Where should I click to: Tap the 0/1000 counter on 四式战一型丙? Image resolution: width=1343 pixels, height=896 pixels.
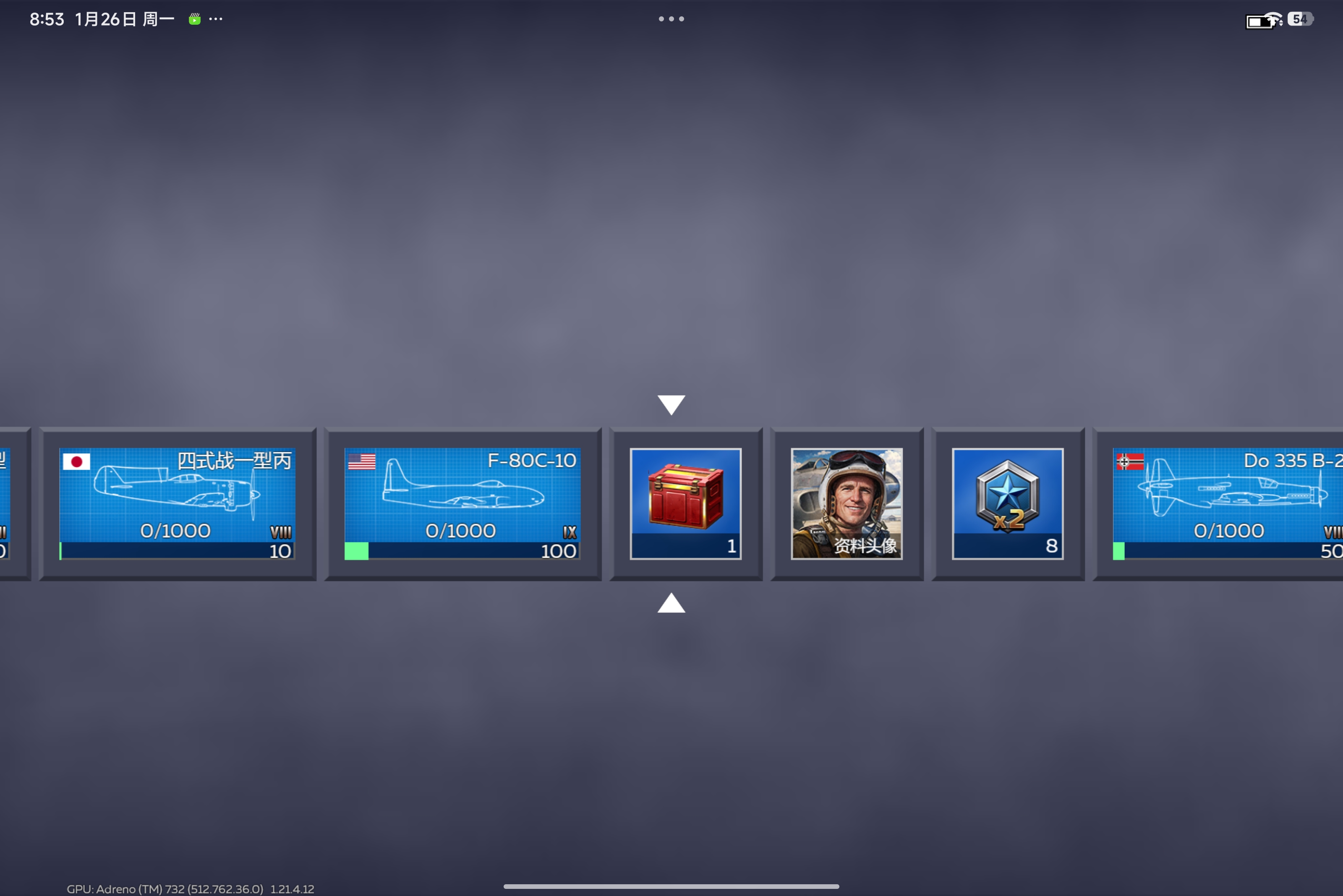click(x=175, y=531)
